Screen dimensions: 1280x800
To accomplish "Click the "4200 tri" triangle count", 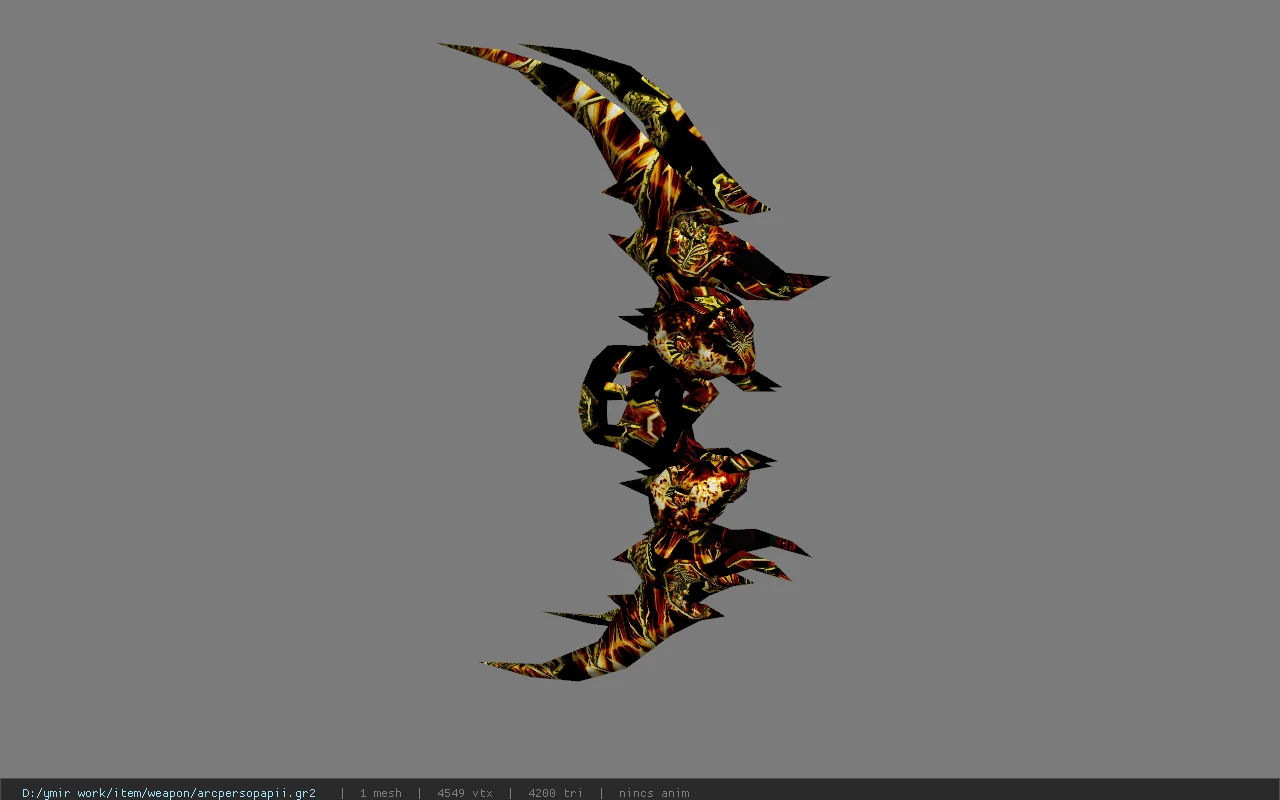I will coord(555,793).
